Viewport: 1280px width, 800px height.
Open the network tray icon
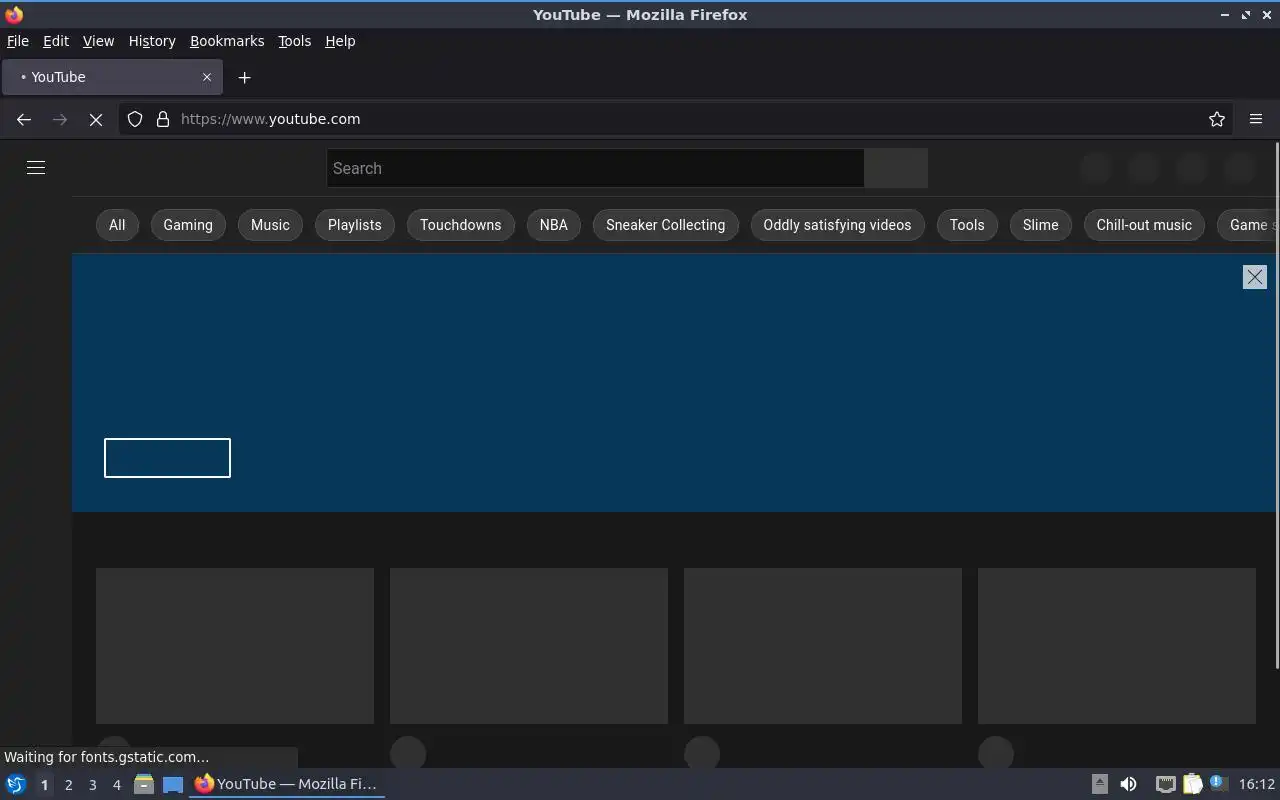click(x=1166, y=784)
